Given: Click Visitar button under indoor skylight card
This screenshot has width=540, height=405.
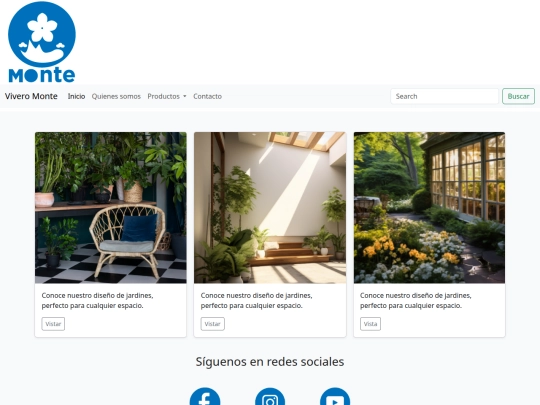Looking at the screenshot, I should coord(212,324).
